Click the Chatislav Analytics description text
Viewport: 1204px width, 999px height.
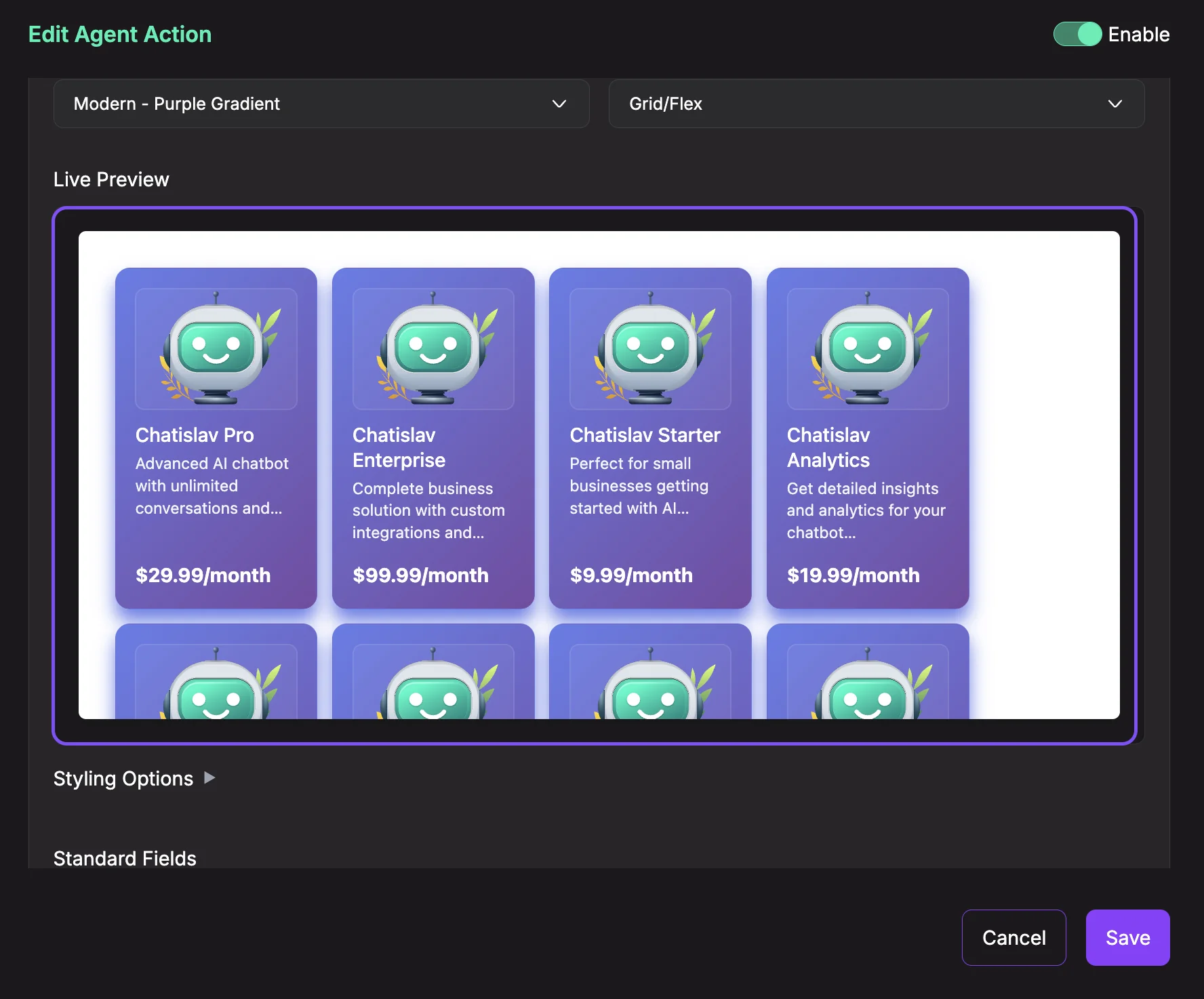866,510
